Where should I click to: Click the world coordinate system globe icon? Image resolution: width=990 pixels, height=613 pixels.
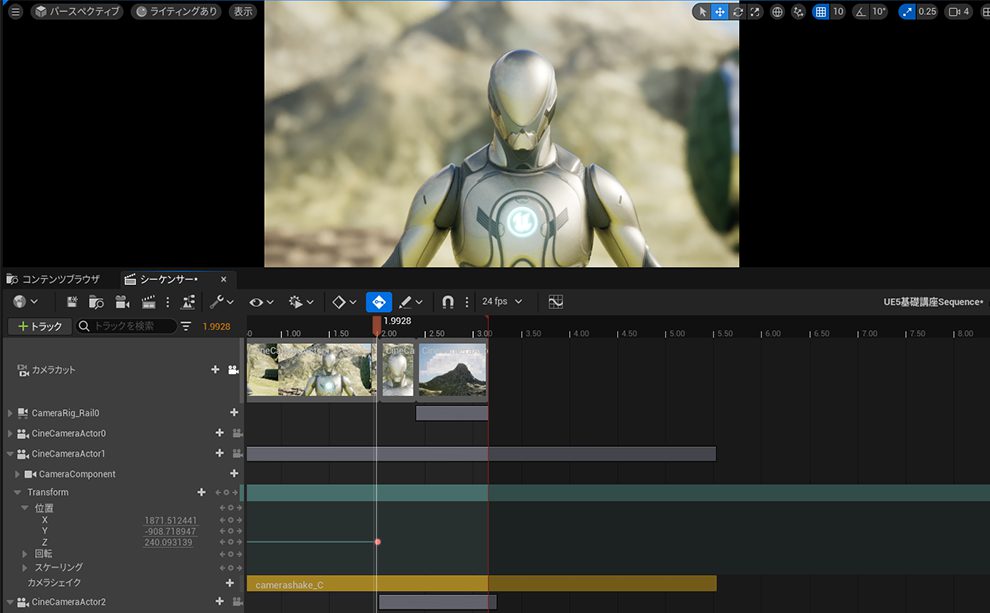click(x=777, y=12)
